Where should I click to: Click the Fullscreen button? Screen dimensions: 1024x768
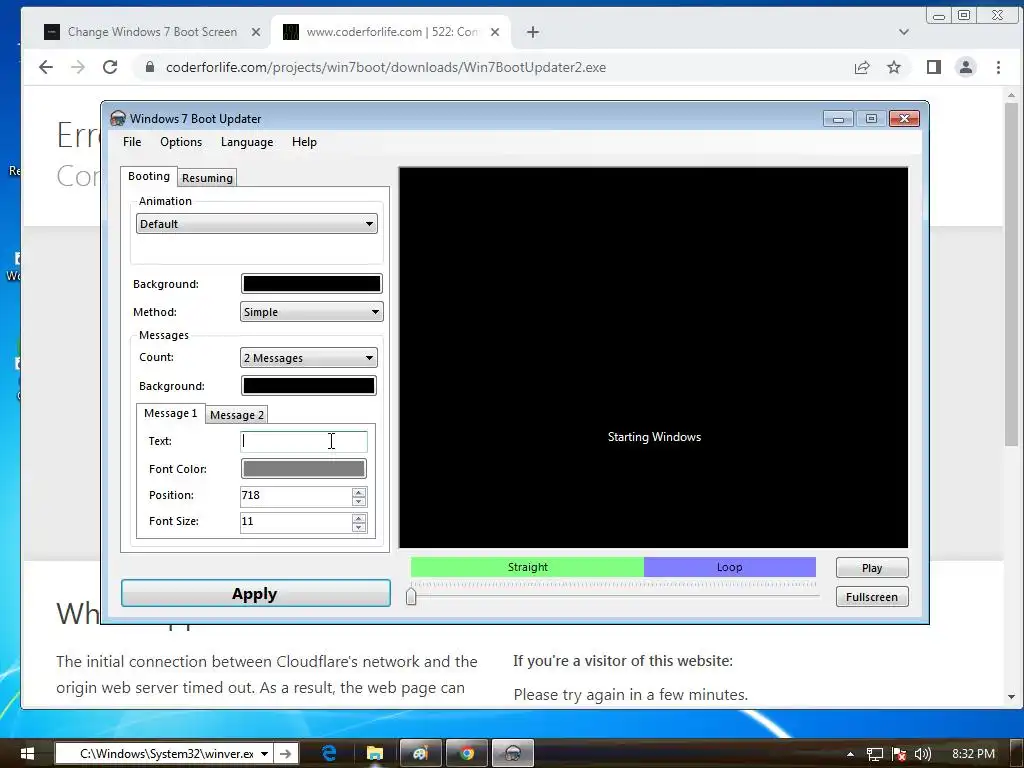coord(872,596)
